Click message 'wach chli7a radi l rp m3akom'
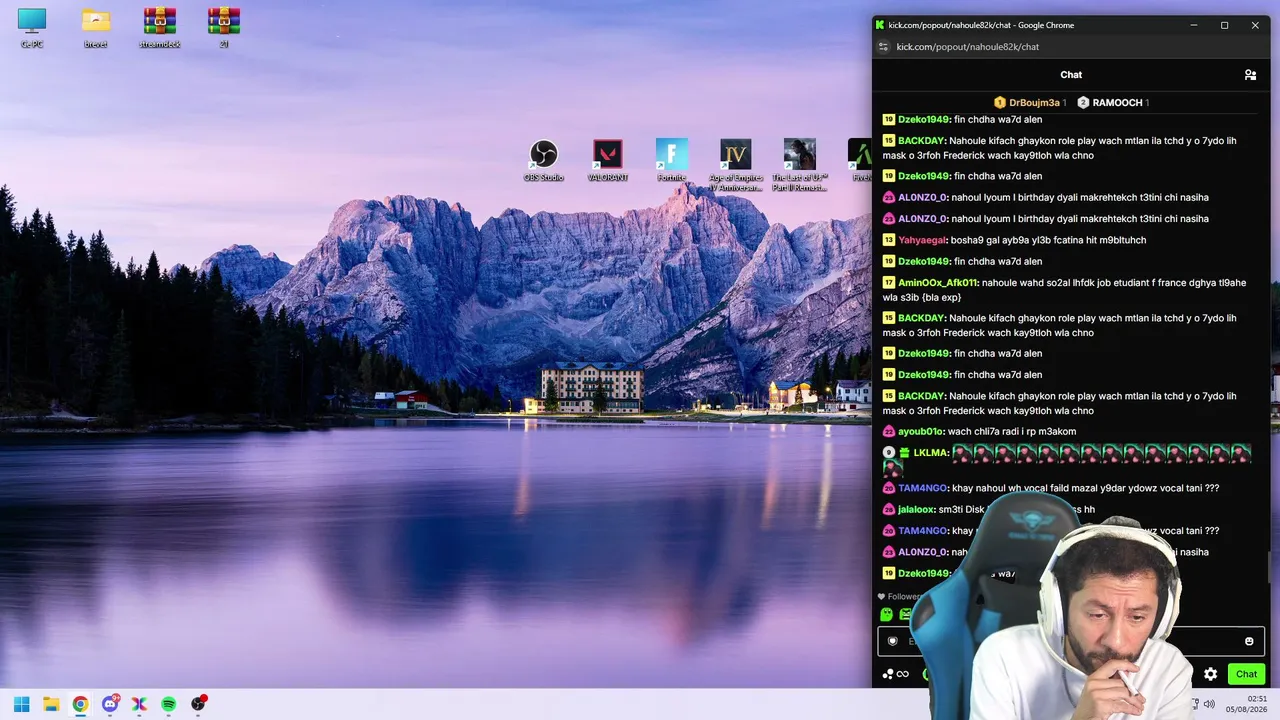 pyautogui.click(x=1012, y=432)
